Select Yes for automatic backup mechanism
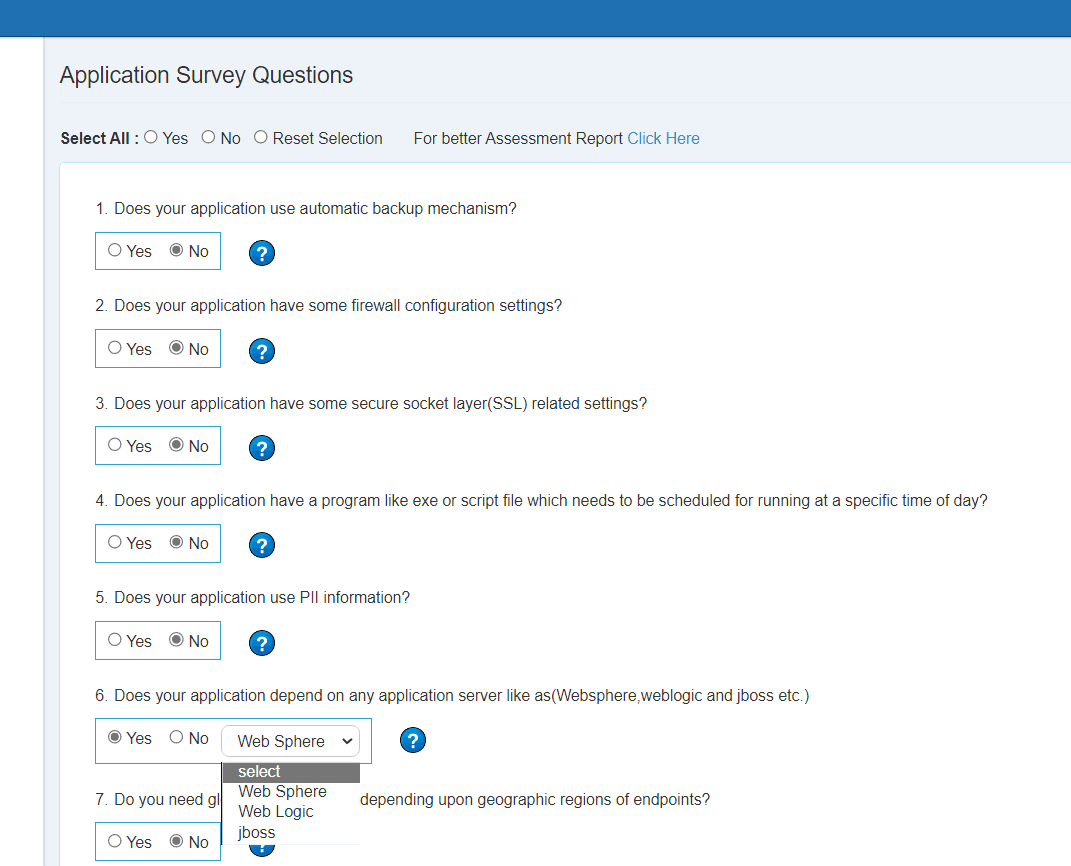This screenshot has width=1071, height=866. point(115,250)
